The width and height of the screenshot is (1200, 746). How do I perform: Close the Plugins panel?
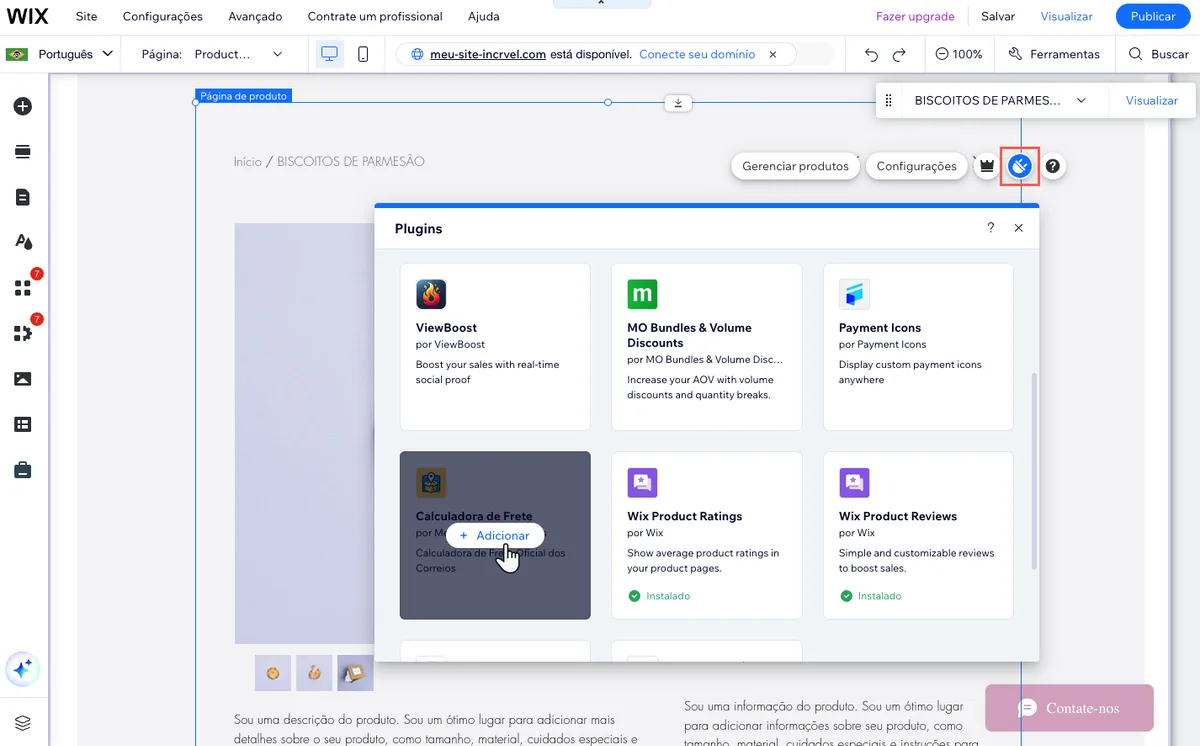tap(1019, 228)
